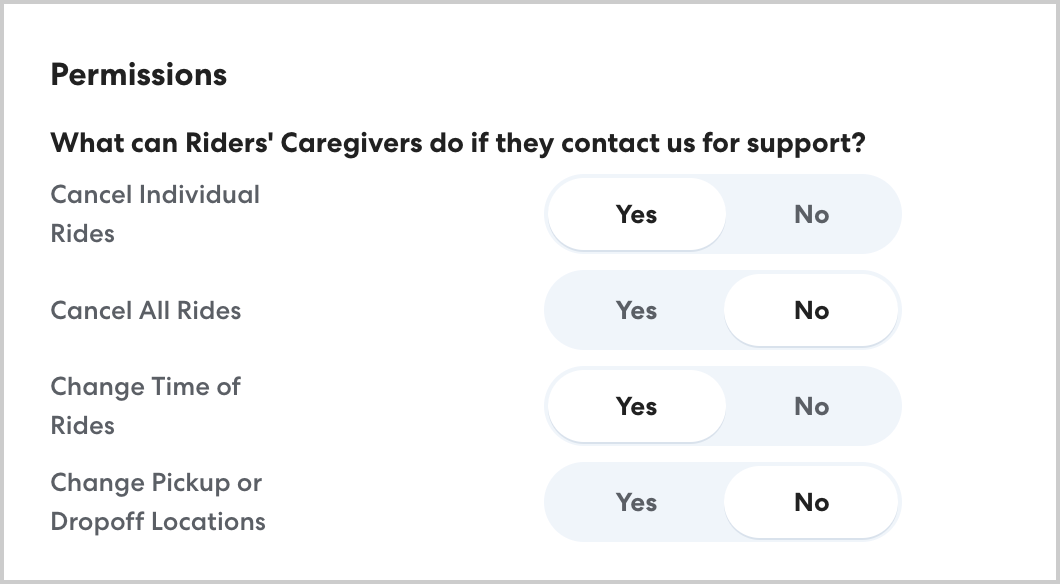Click the selected No option for Cancel All Rides

tap(811, 310)
